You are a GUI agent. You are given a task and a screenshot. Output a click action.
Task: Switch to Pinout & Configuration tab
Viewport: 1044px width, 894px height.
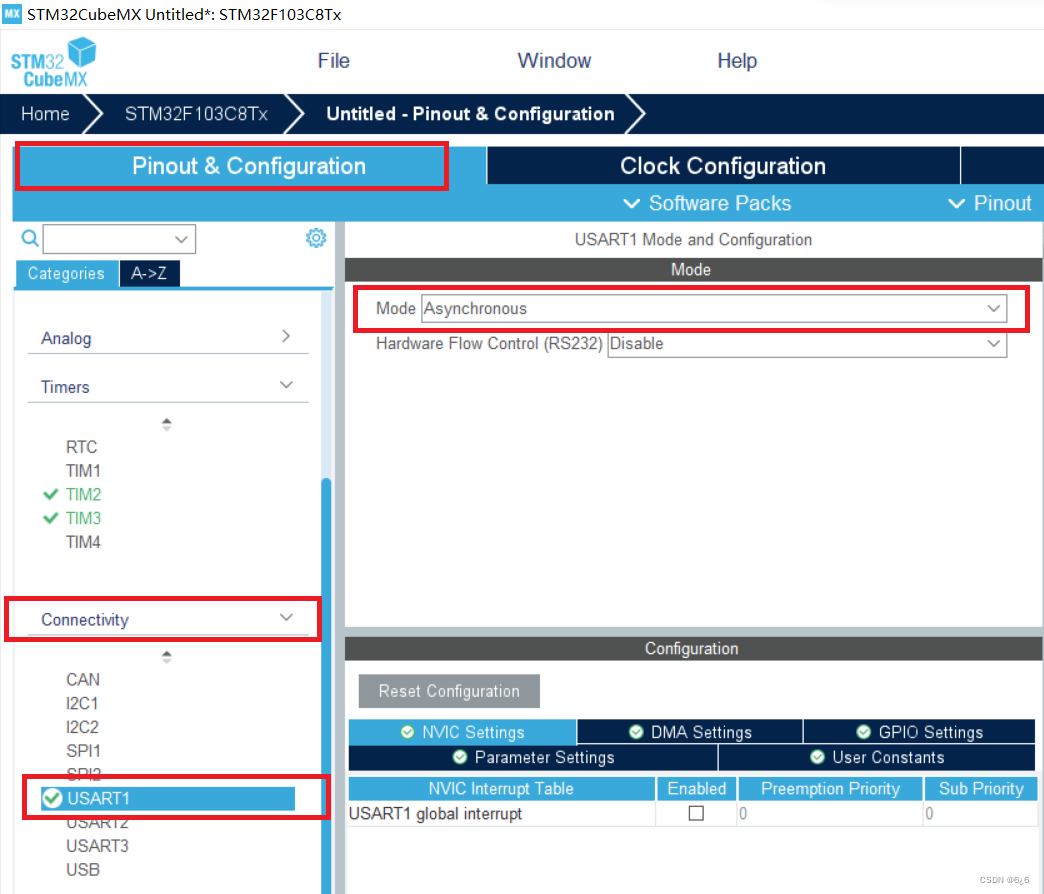(249, 166)
